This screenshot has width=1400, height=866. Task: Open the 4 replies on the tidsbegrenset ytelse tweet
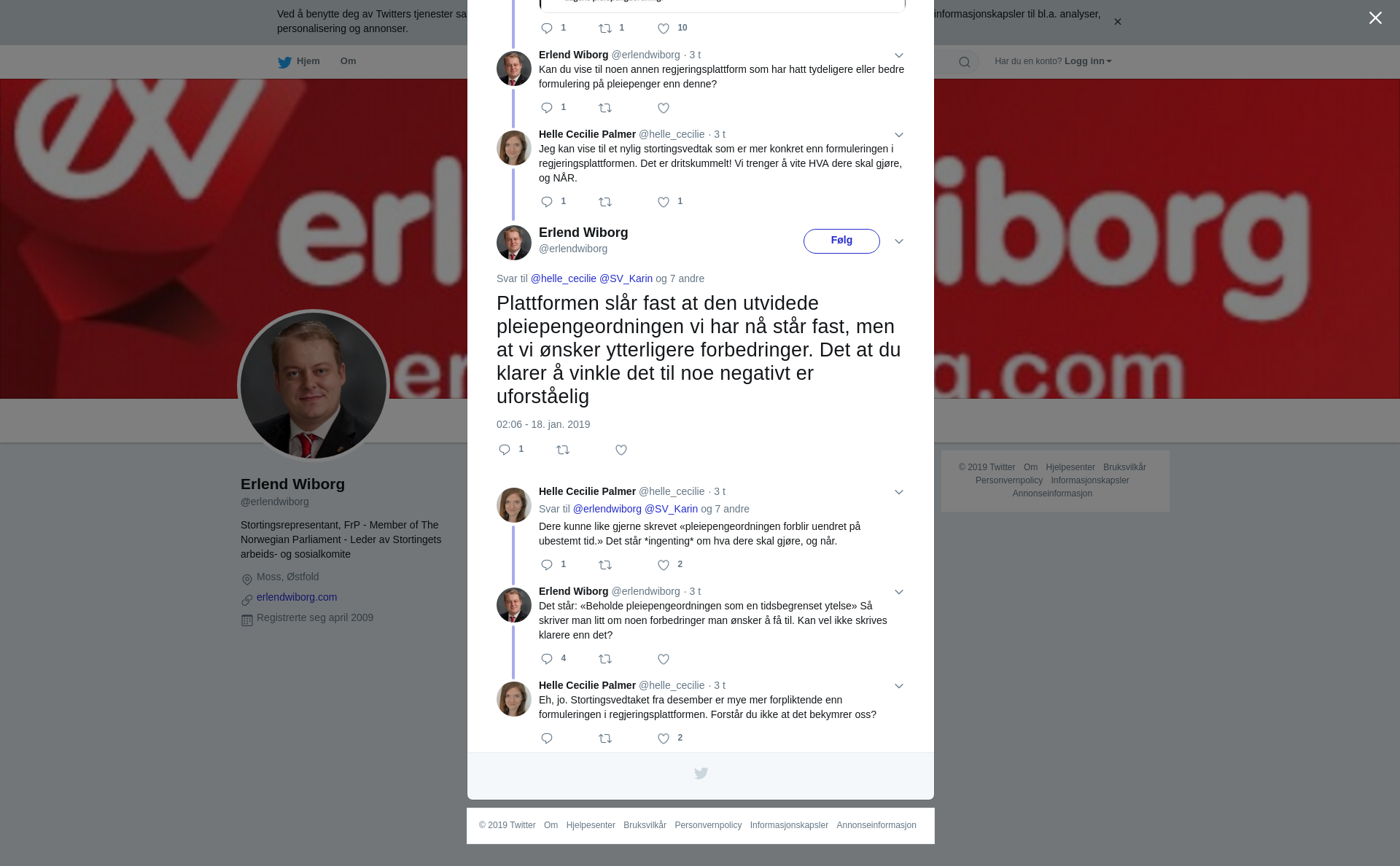coord(553,659)
